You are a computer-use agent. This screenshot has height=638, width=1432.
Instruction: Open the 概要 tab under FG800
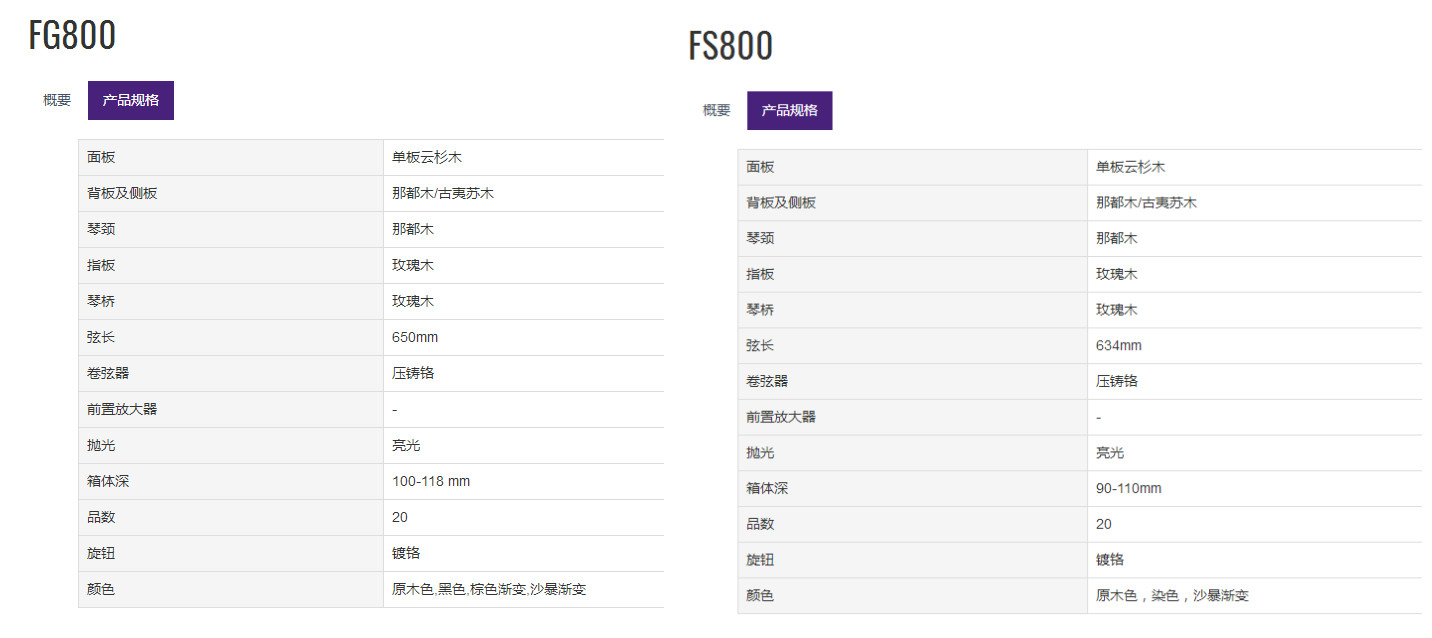point(57,100)
